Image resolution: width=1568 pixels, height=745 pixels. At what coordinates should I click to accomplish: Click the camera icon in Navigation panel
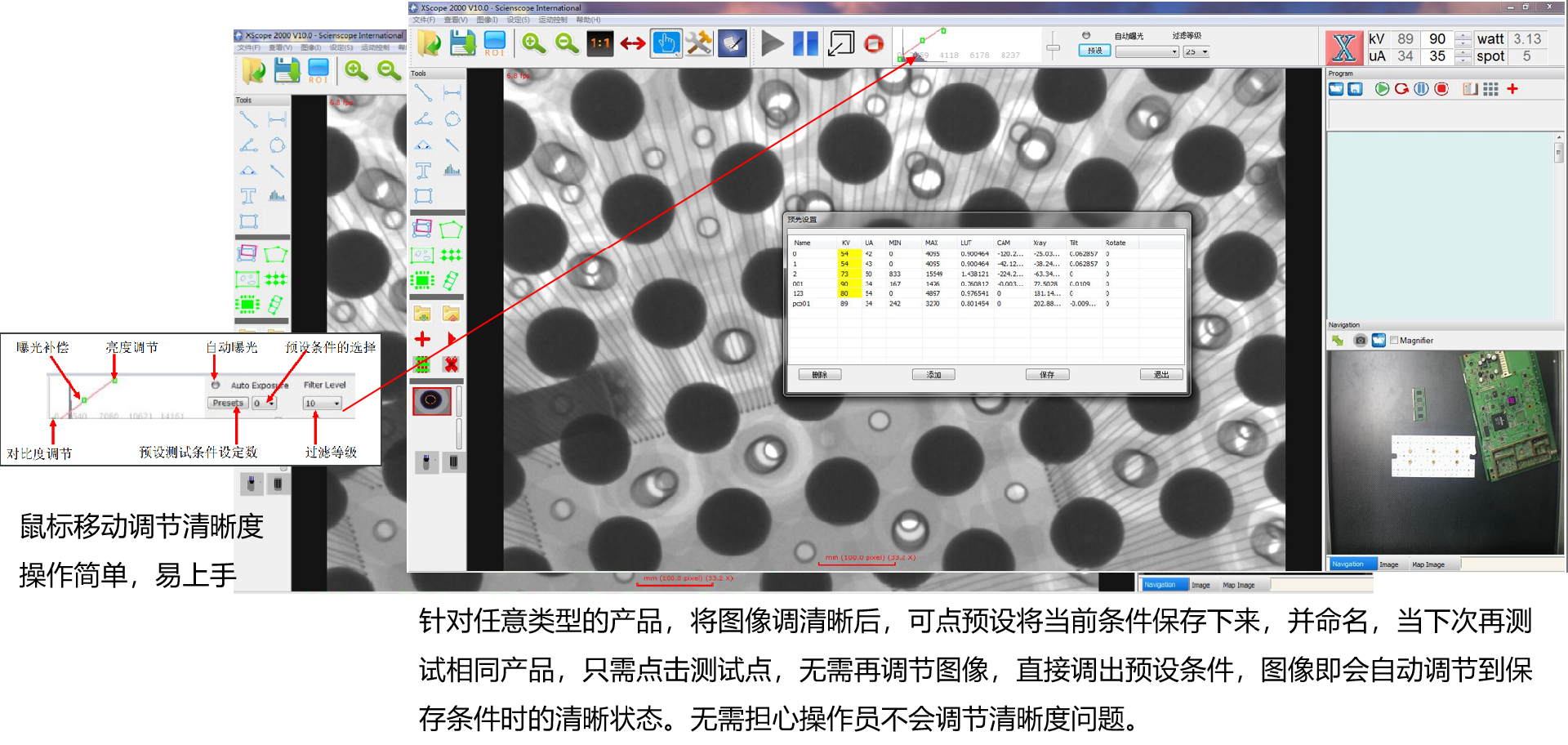coord(1360,341)
